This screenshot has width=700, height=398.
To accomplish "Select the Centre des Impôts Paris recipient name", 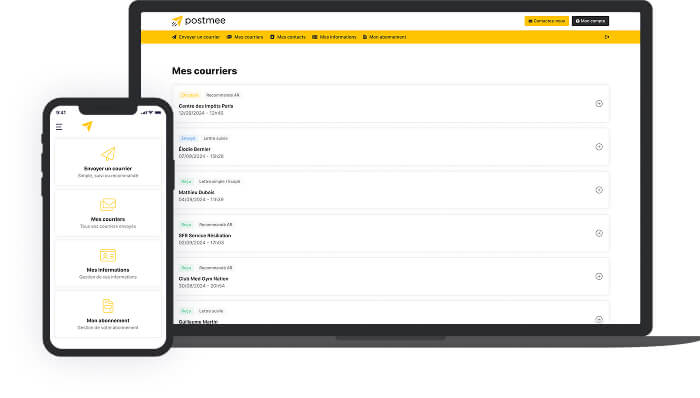I will (206, 106).
